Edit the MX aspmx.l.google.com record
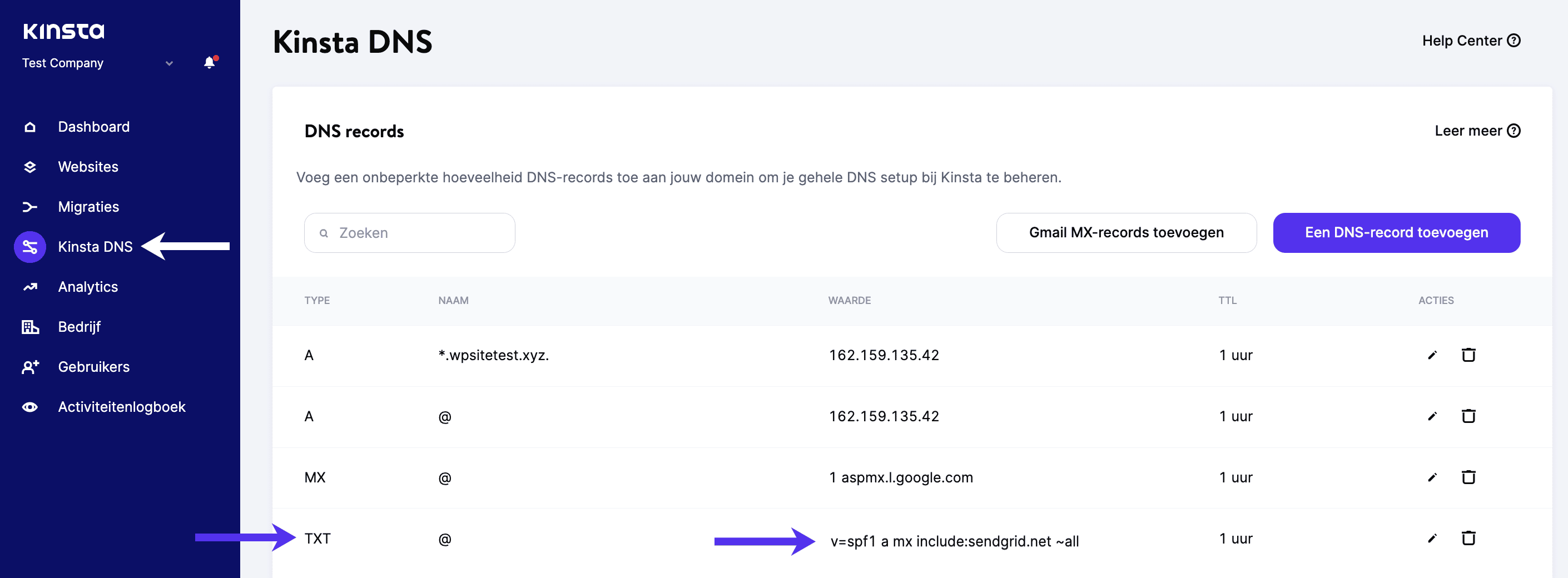This screenshot has height=578, width=1568. 1432,477
